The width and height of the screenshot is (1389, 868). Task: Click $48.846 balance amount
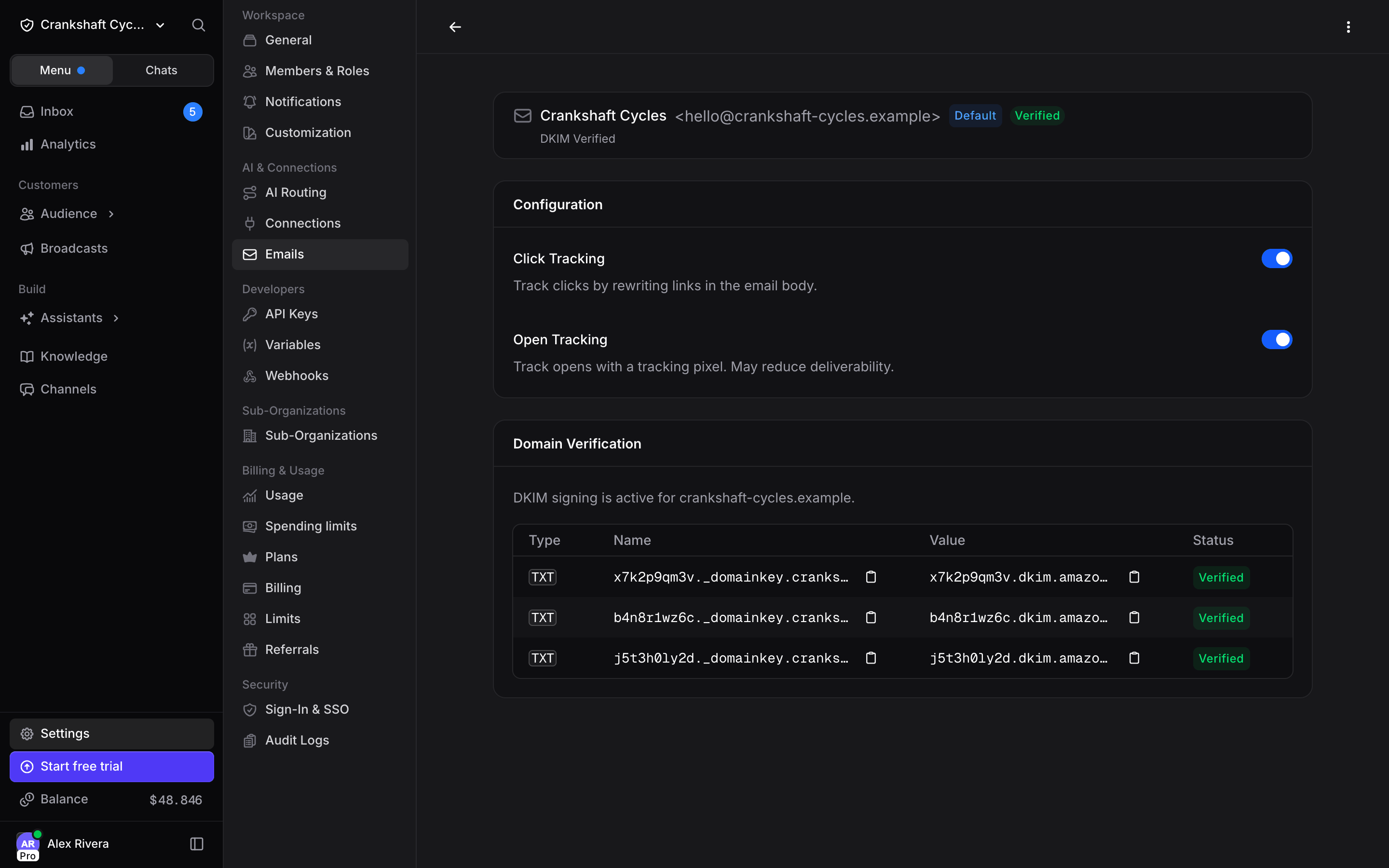(x=176, y=800)
